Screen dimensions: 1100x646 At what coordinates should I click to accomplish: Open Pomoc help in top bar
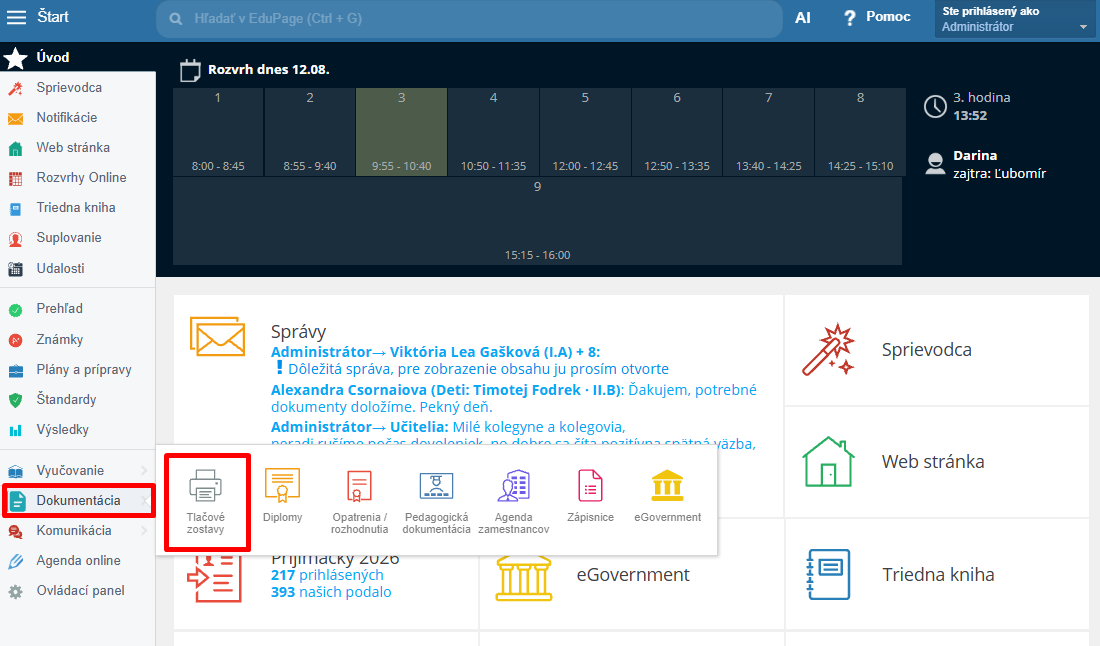click(x=878, y=17)
